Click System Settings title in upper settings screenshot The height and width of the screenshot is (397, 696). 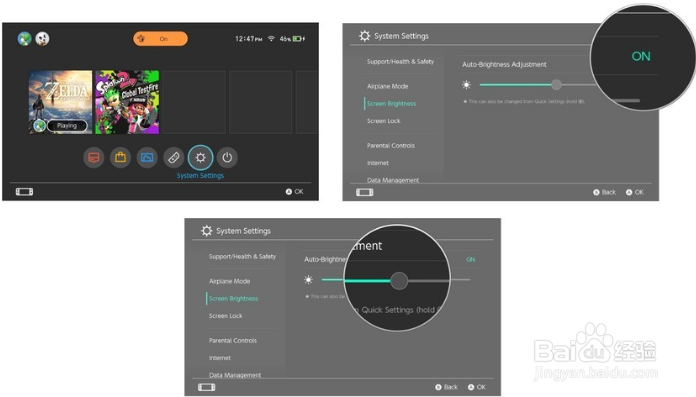401,36
